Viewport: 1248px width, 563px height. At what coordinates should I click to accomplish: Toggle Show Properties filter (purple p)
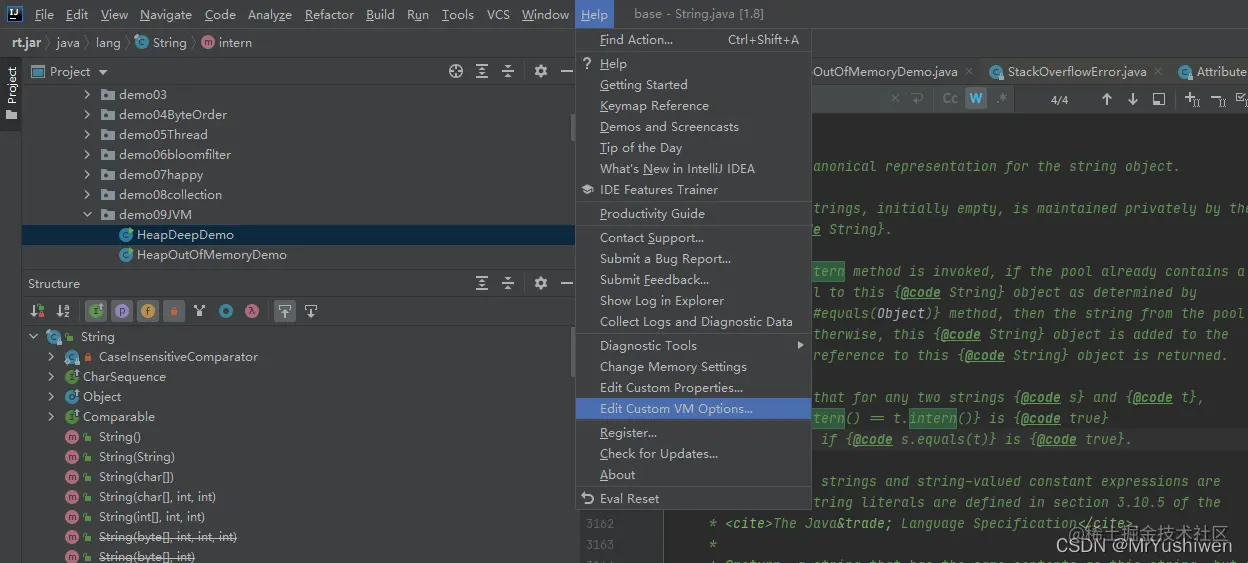122,311
